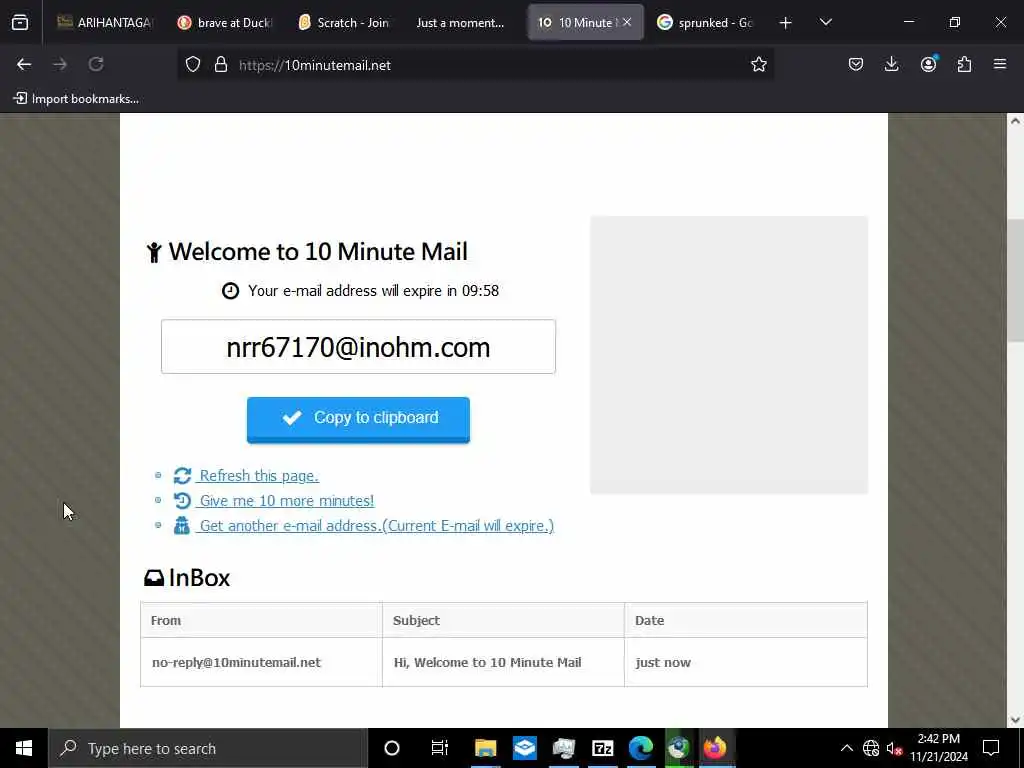
Task: Switch to sprunked Google tab
Action: tap(706, 23)
